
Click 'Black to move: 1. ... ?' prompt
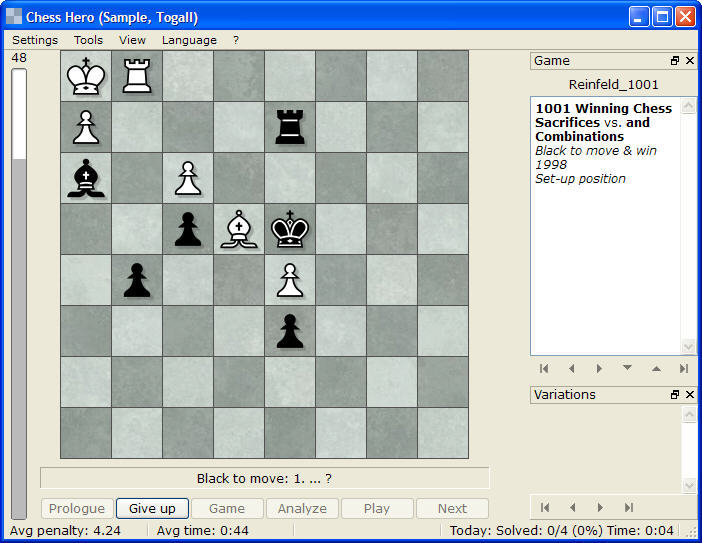[265, 479]
